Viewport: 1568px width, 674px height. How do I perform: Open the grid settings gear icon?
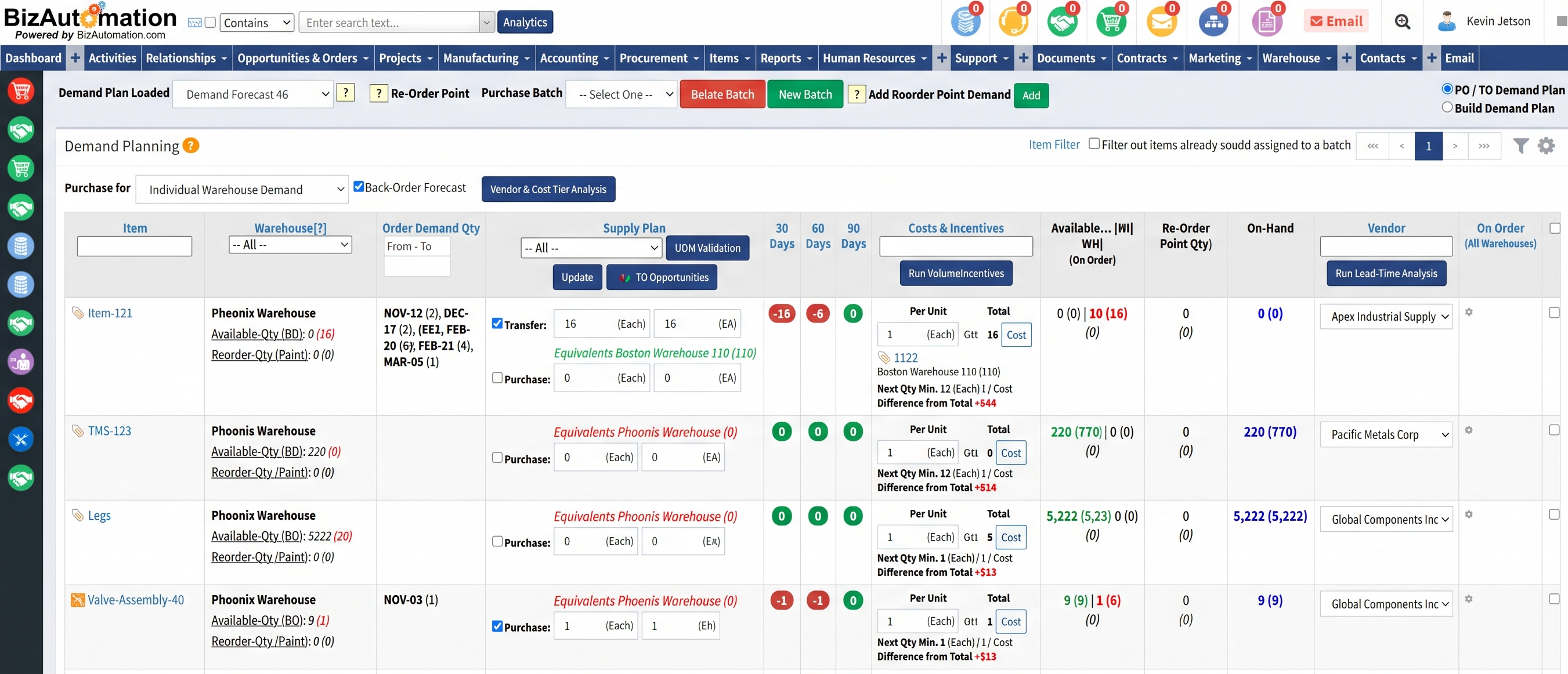[1546, 146]
